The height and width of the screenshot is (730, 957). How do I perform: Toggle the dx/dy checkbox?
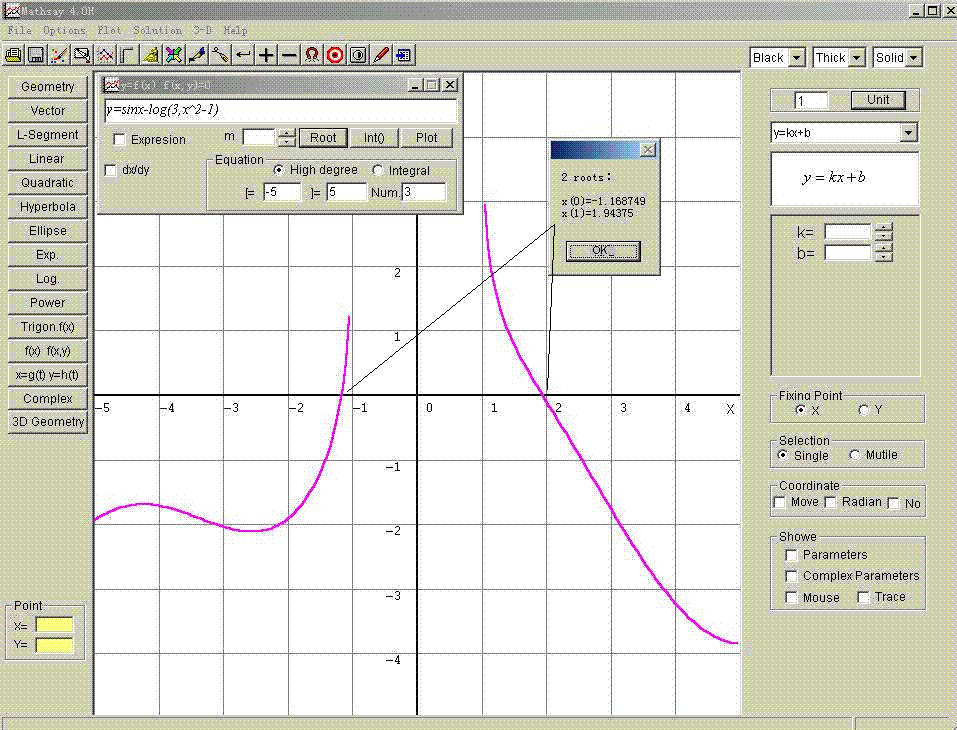tap(111, 170)
